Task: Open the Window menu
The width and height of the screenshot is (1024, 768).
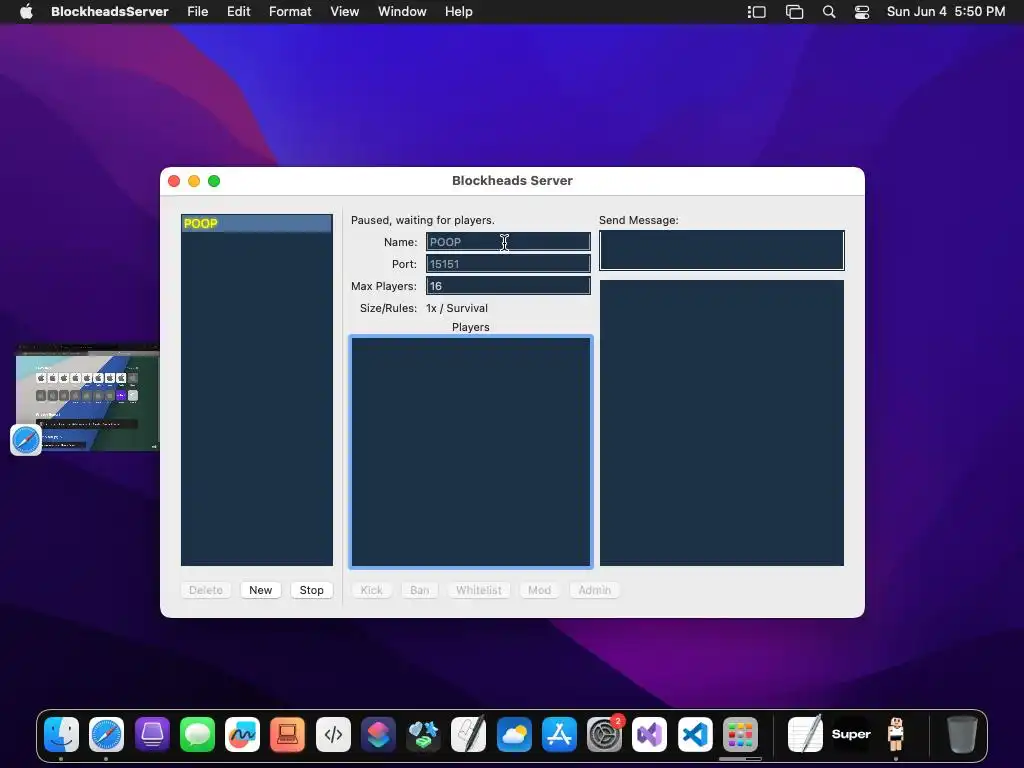Action: (x=402, y=12)
